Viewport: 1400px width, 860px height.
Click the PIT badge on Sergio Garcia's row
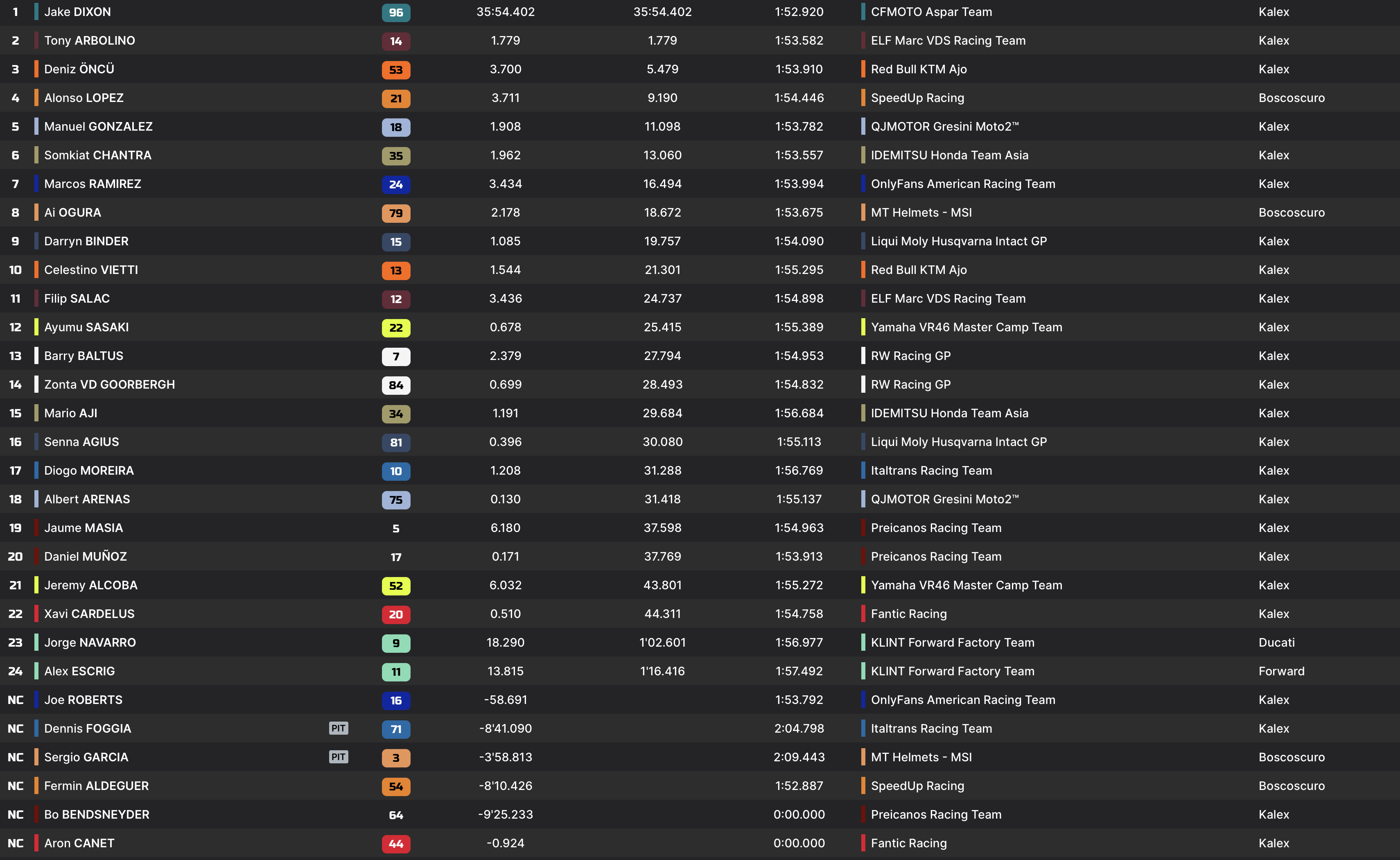(x=338, y=757)
